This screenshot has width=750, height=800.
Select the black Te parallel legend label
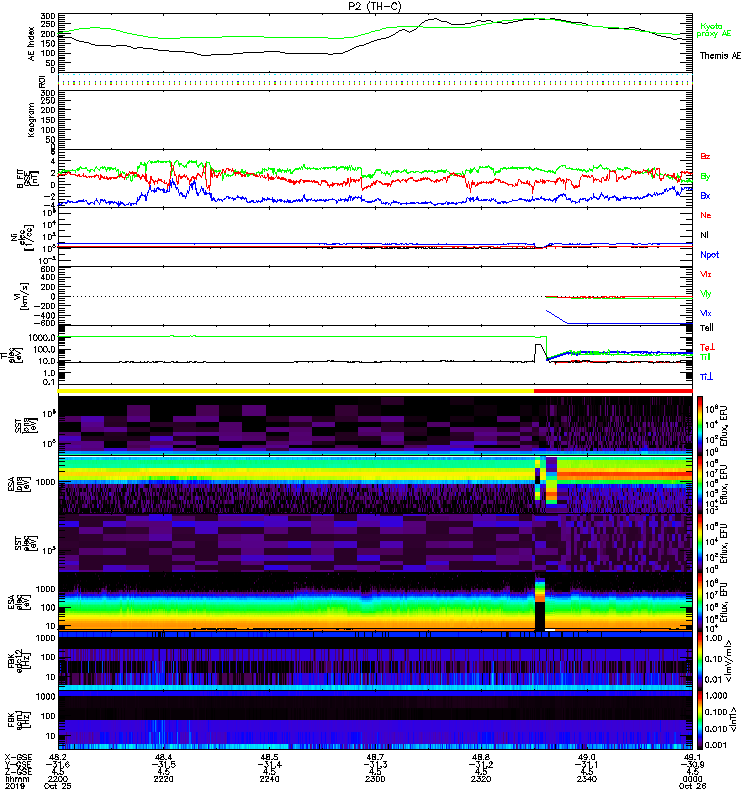pyautogui.click(x=707, y=328)
